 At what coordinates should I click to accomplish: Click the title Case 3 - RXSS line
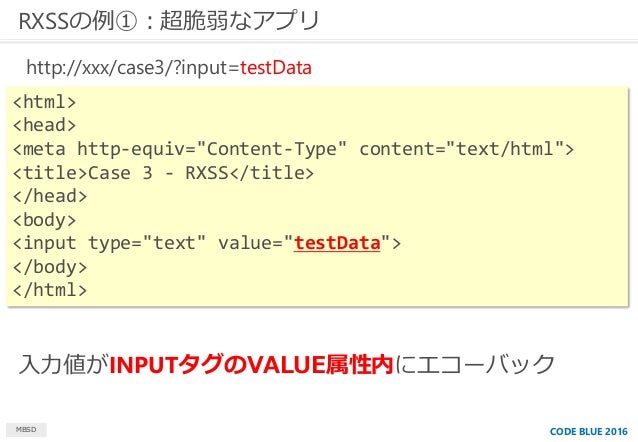pos(163,173)
